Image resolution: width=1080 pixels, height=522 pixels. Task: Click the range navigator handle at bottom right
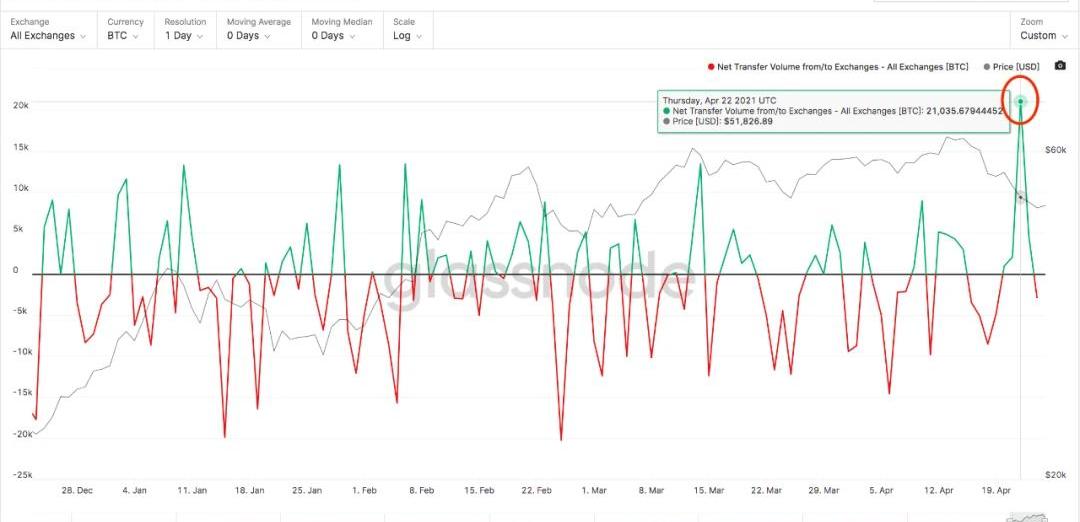(1030, 517)
